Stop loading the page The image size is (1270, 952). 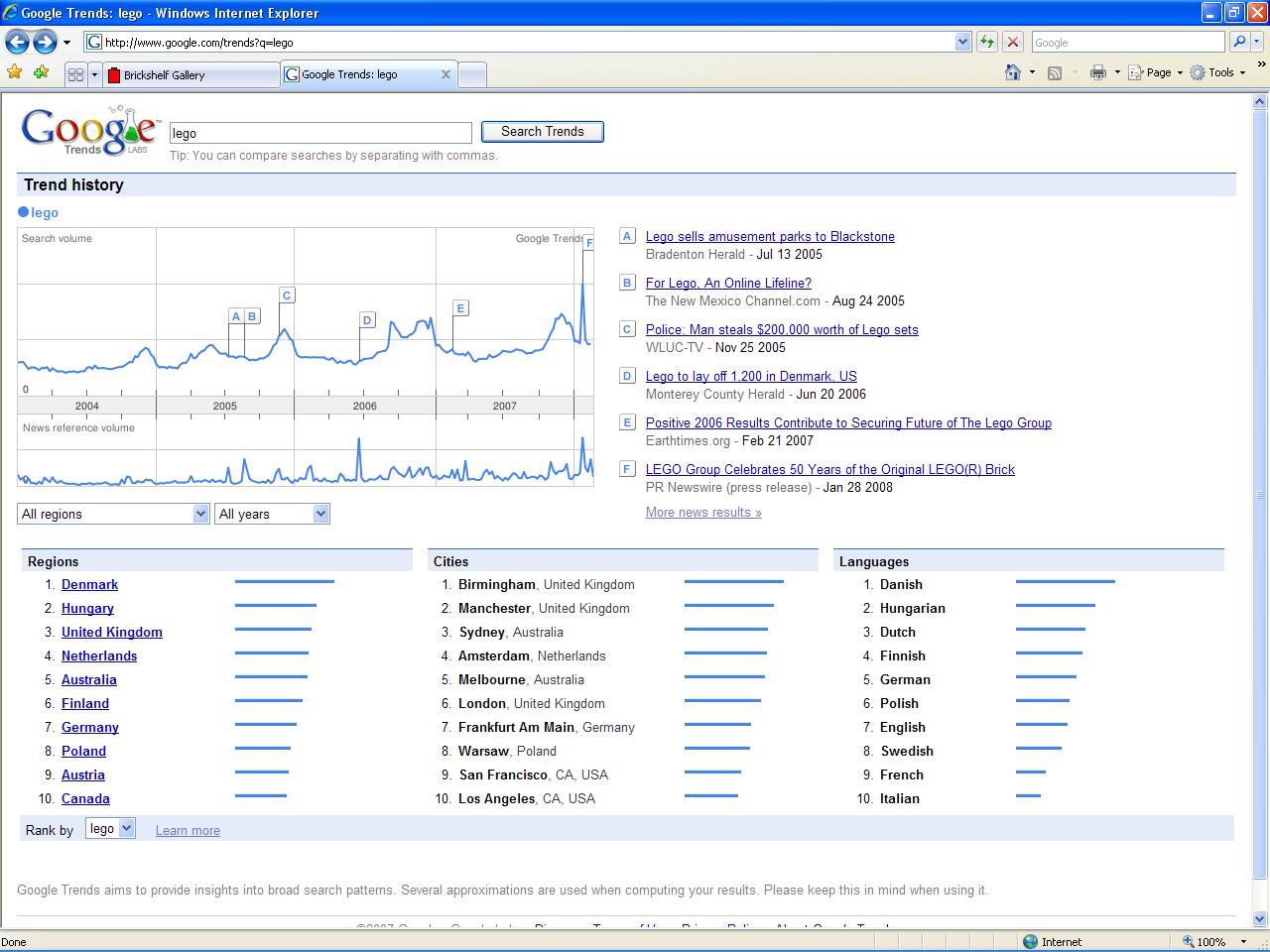coord(1012,42)
